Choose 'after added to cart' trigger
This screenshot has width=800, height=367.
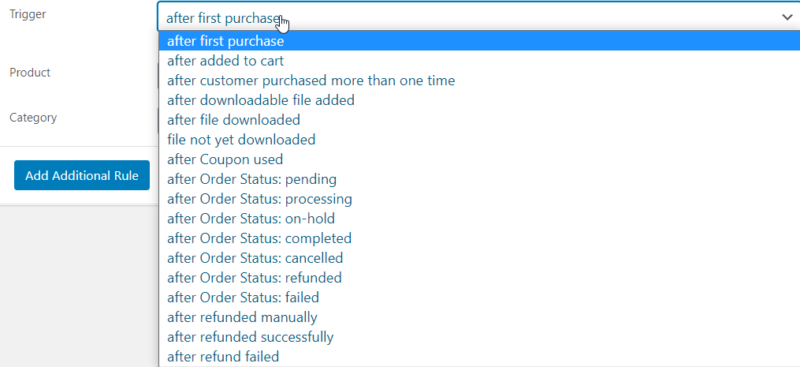(479, 61)
